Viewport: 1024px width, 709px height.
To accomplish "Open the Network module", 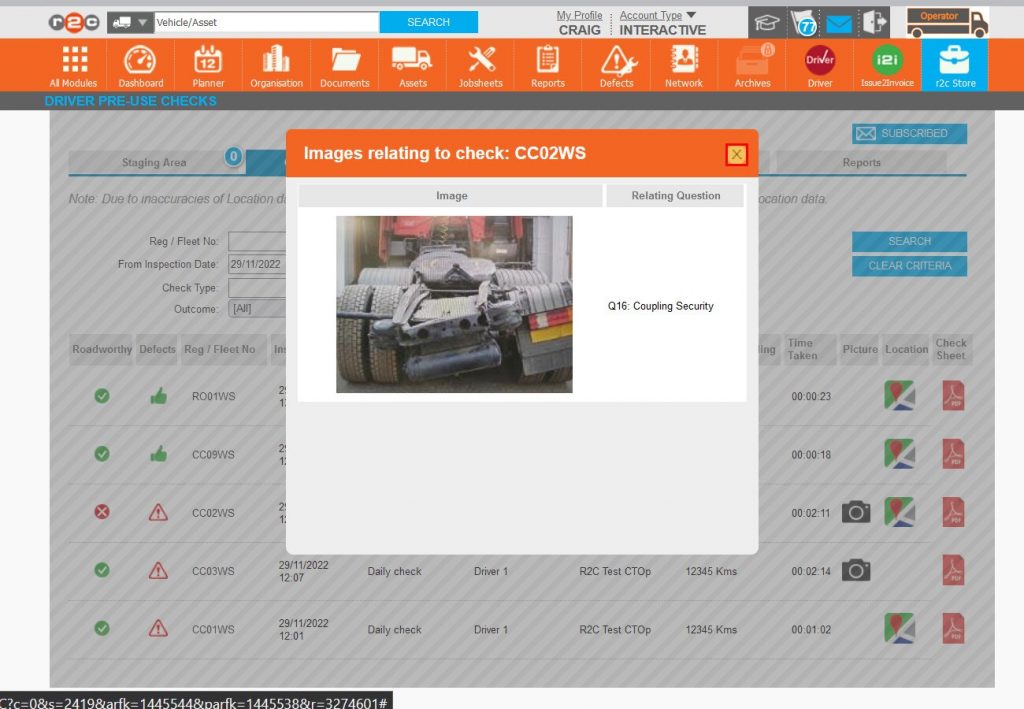I will (683, 65).
